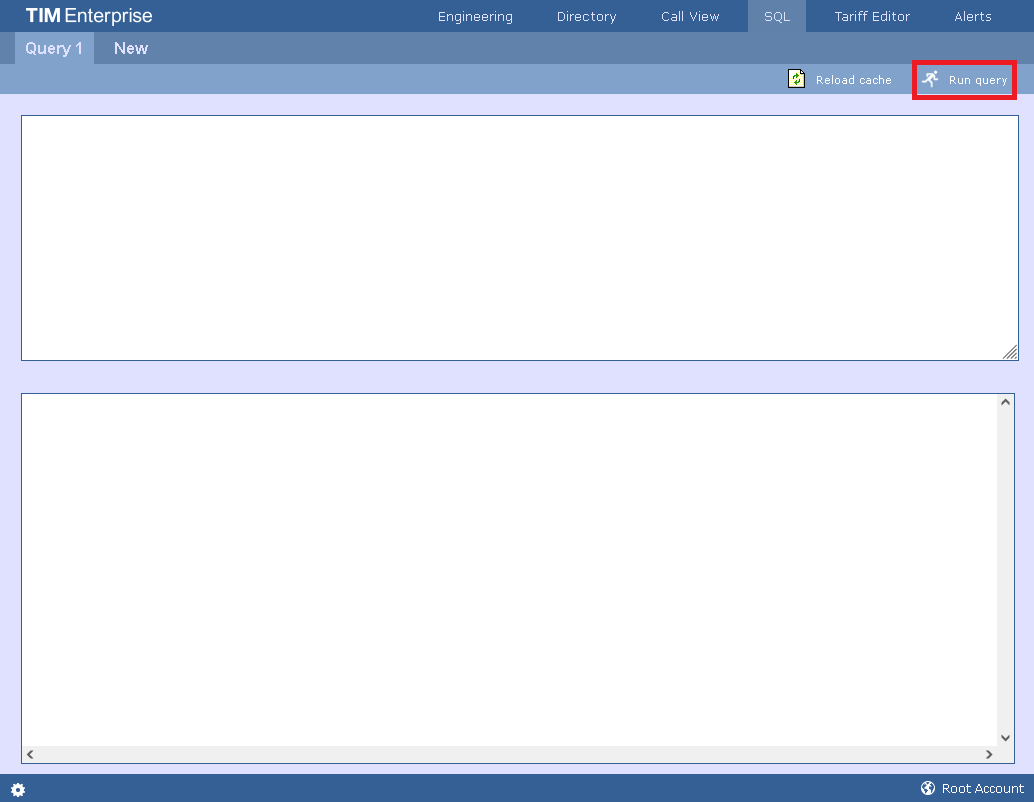
Task: Click inside the SQL query entry box
Action: [517, 237]
